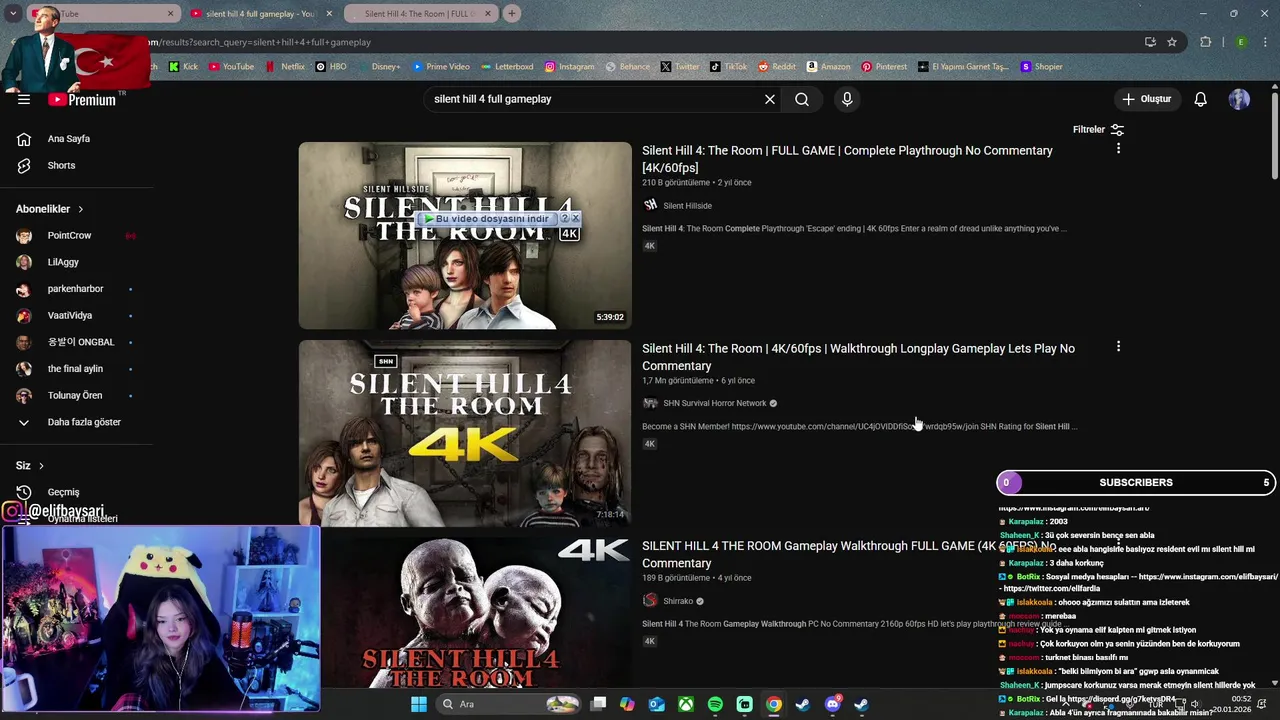The height and width of the screenshot is (720, 1280).
Task: Open Windows Start menu
Action: pos(419,704)
